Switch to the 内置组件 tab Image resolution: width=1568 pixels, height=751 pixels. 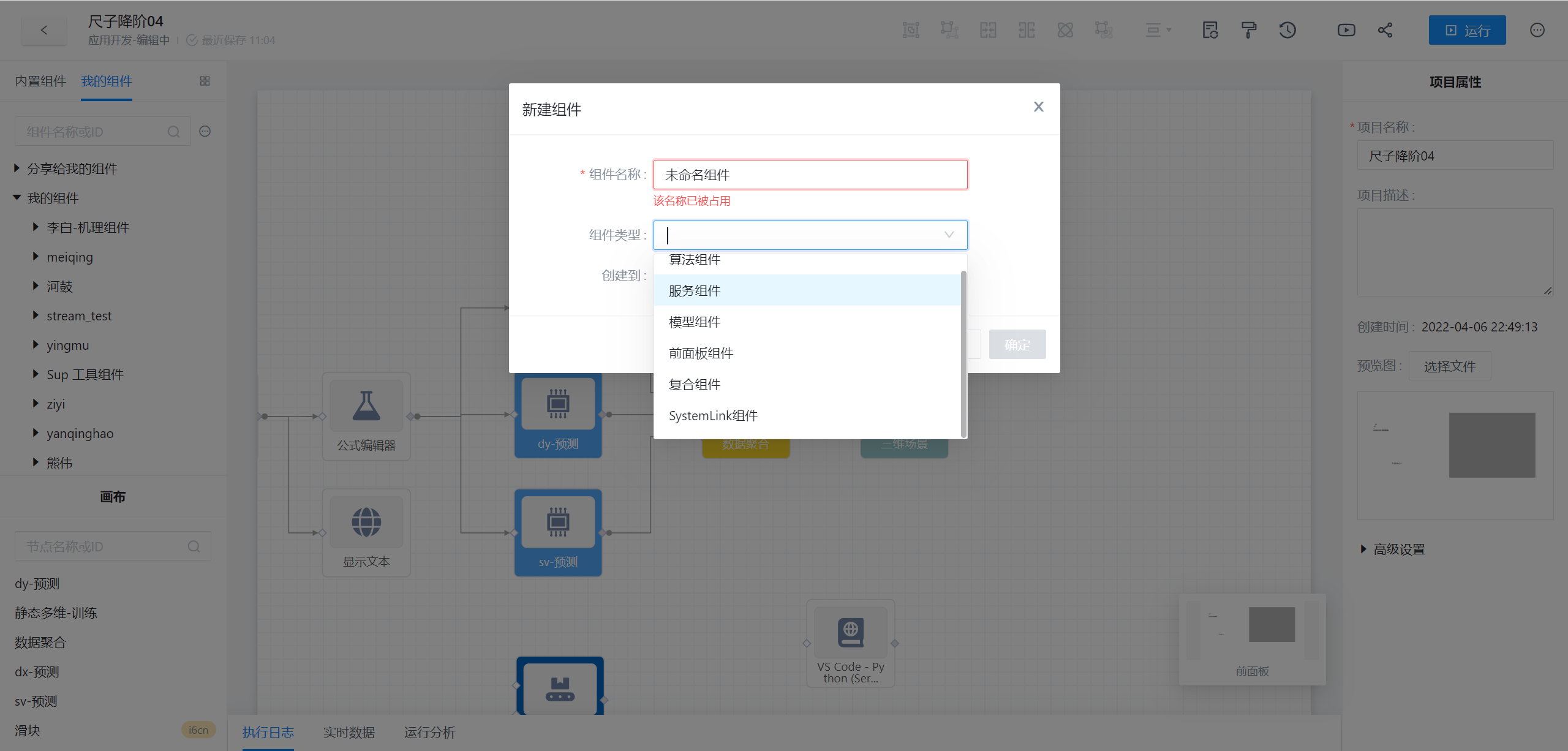click(40, 81)
